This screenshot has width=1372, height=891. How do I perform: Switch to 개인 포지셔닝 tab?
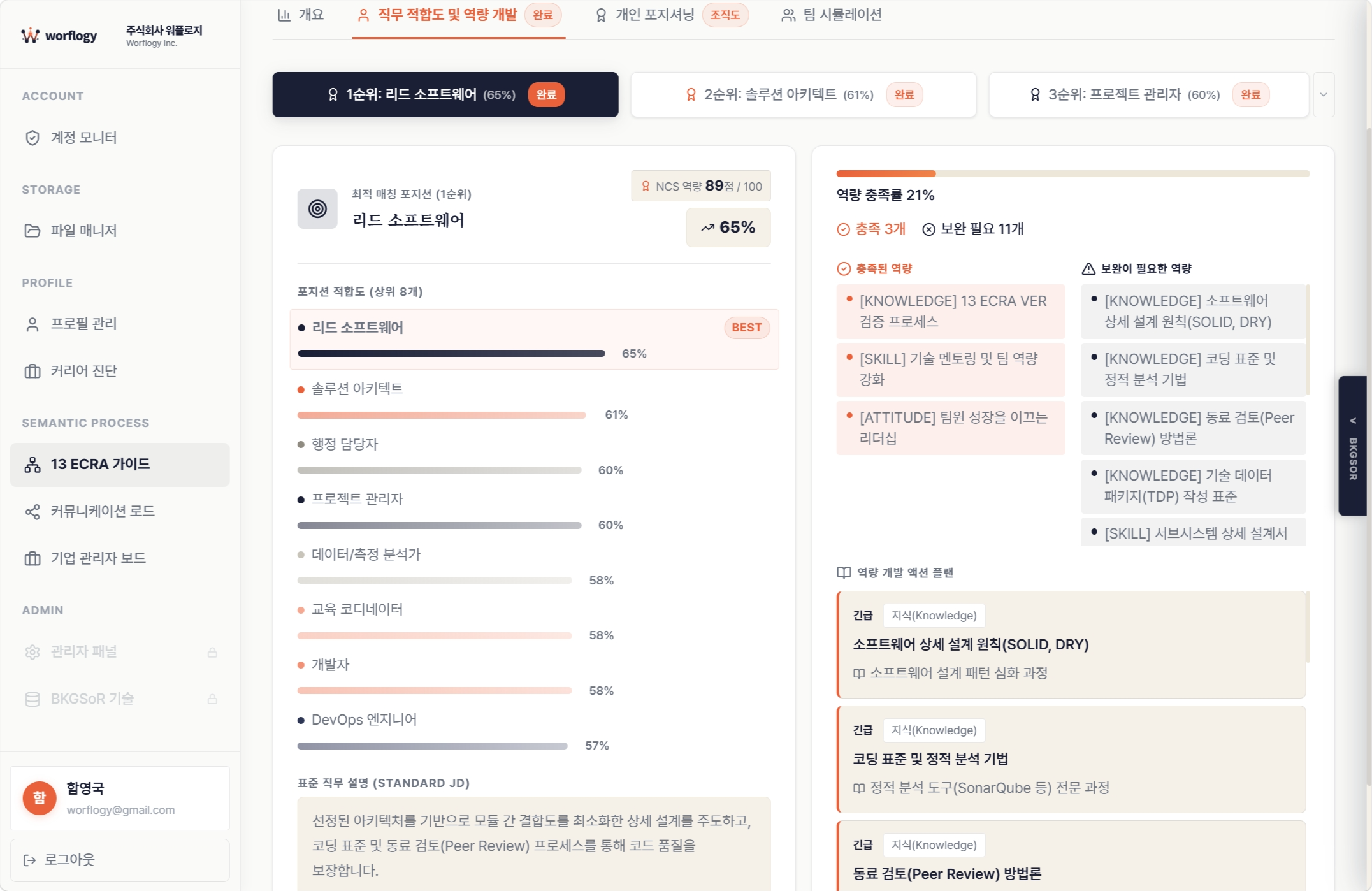[672, 15]
